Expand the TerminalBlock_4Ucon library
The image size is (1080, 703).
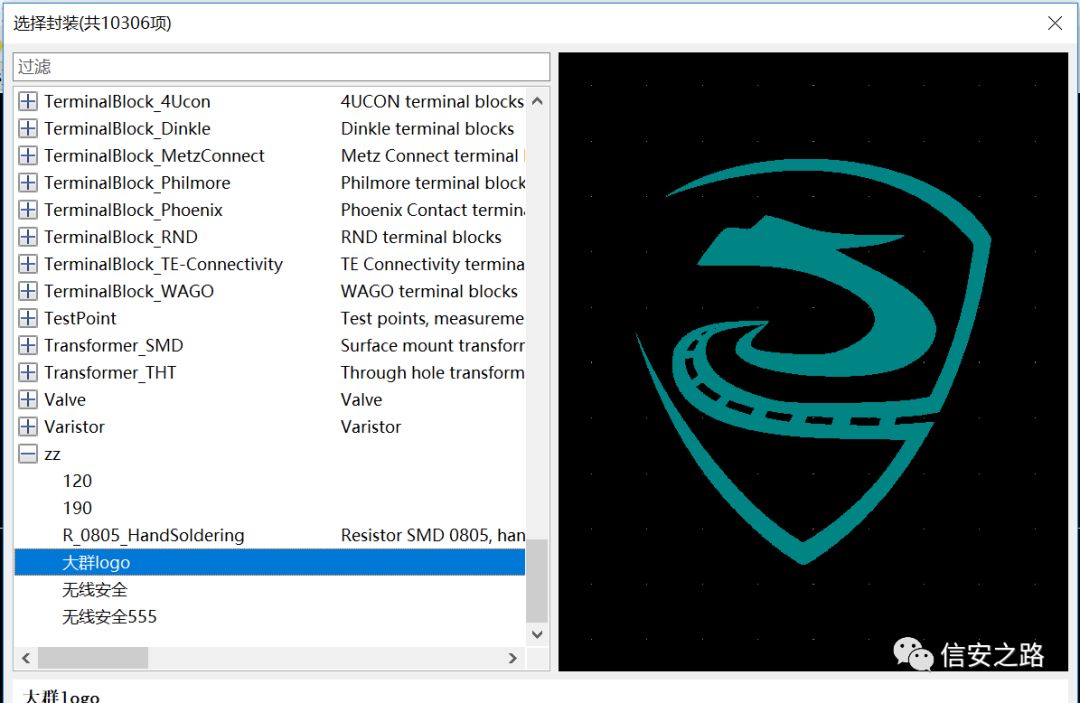pos(28,101)
